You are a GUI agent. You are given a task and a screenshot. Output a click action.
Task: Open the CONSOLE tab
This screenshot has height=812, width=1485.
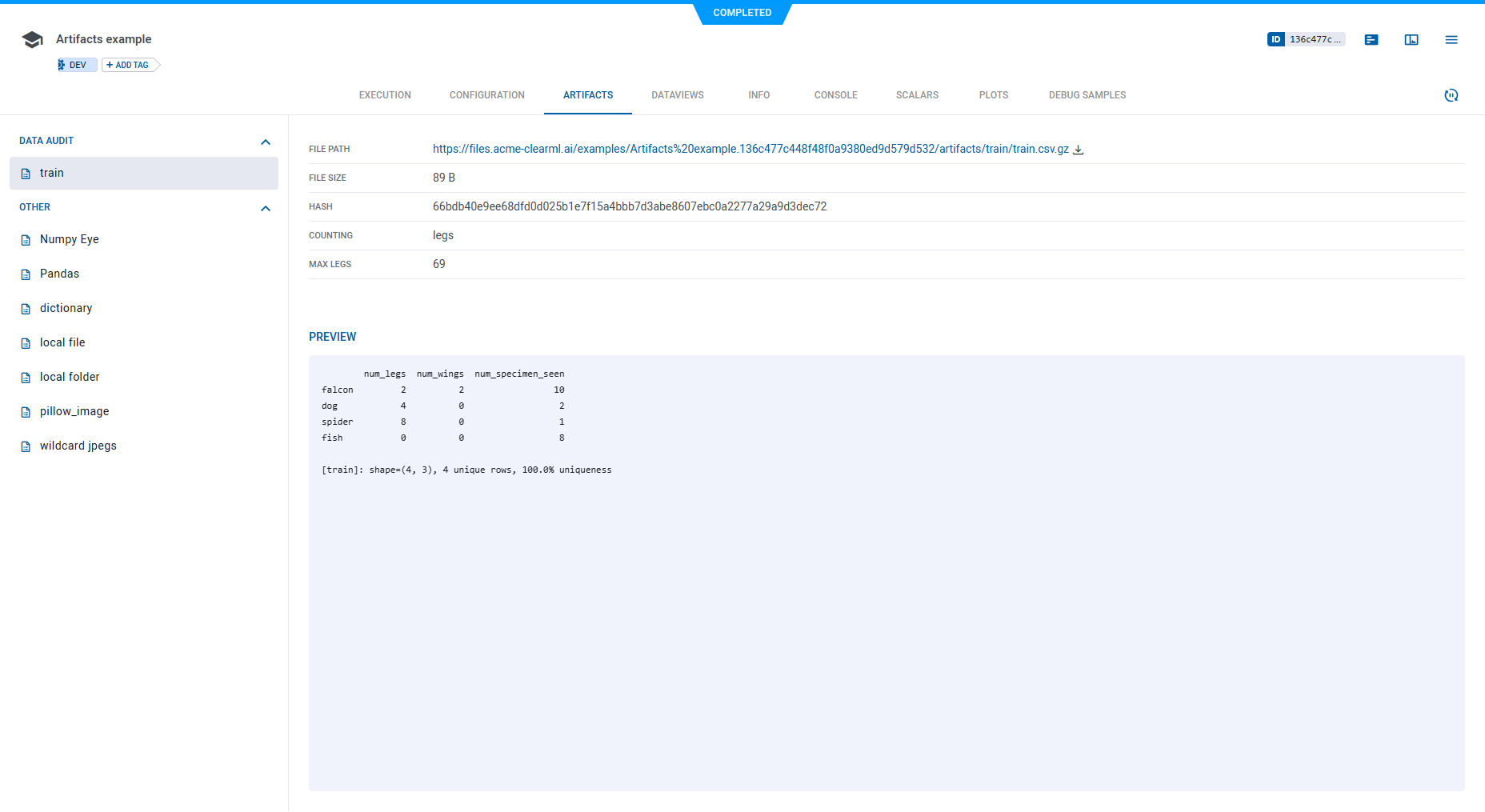pyautogui.click(x=835, y=94)
